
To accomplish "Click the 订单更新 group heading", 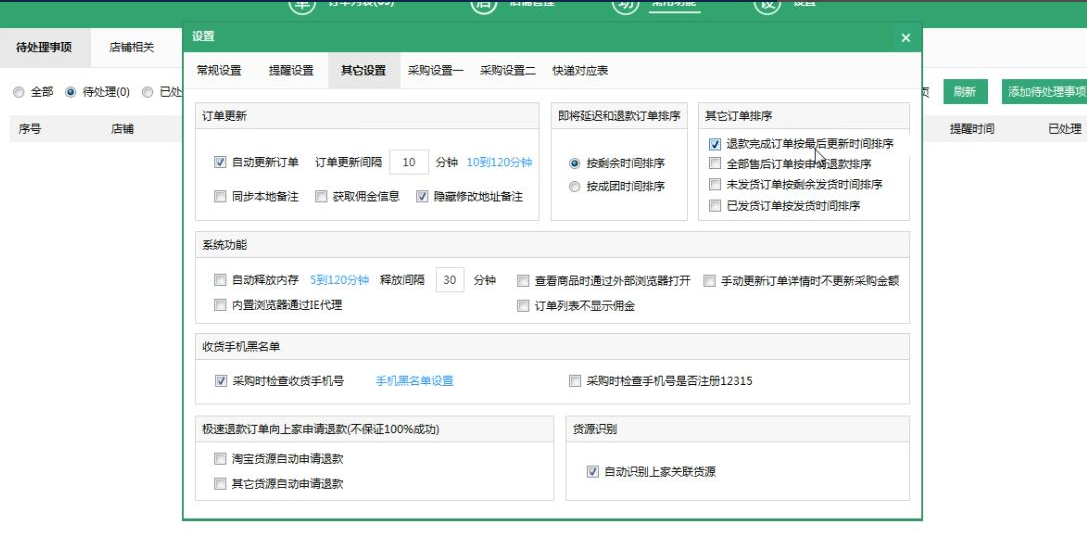I will pyautogui.click(x=225, y=116).
